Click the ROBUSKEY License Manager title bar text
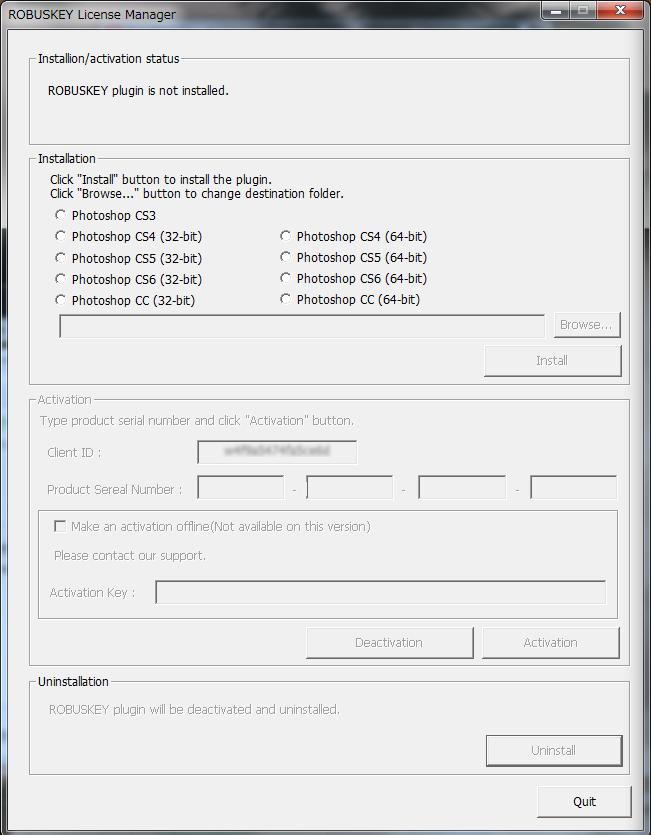This screenshot has height=835, width=651. (x=92, y=14)
